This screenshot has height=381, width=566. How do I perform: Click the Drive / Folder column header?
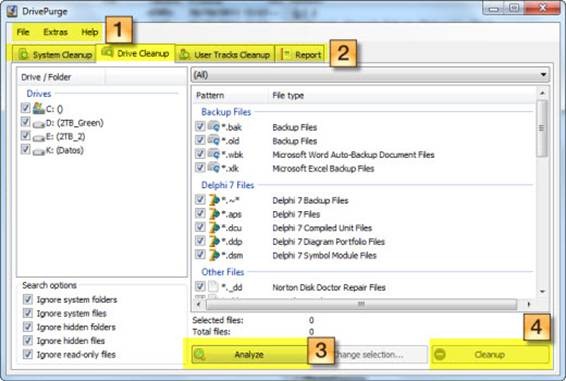(x=61, y=77)
